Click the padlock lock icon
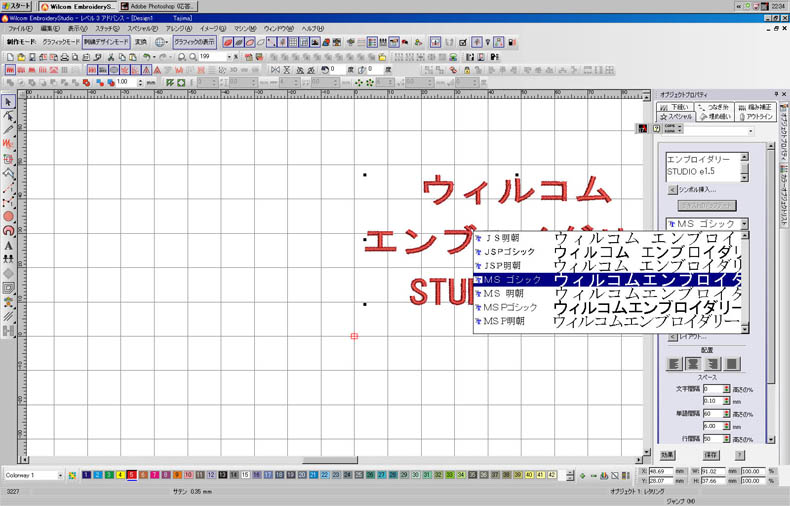 467,70
